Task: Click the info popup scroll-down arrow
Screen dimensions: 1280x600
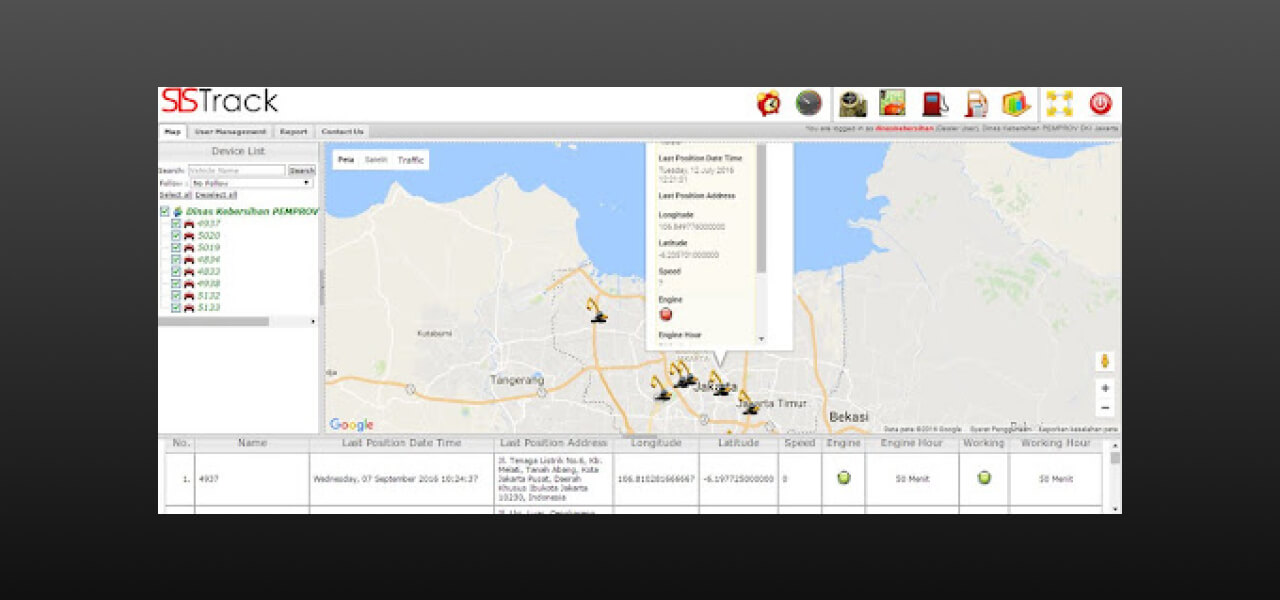Action: click(761, 339)
